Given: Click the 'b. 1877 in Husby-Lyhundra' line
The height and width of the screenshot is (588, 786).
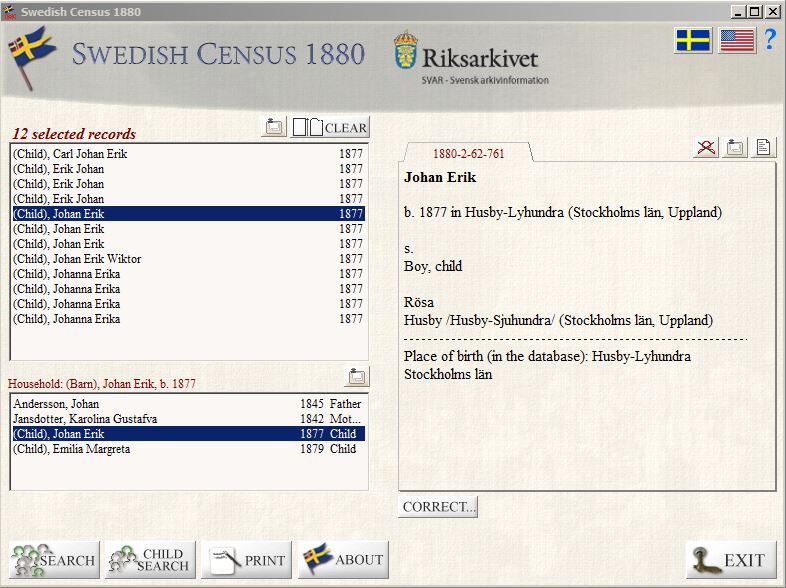Looking at the screenshot, I should pyautogui.click(x=563, y=212).
